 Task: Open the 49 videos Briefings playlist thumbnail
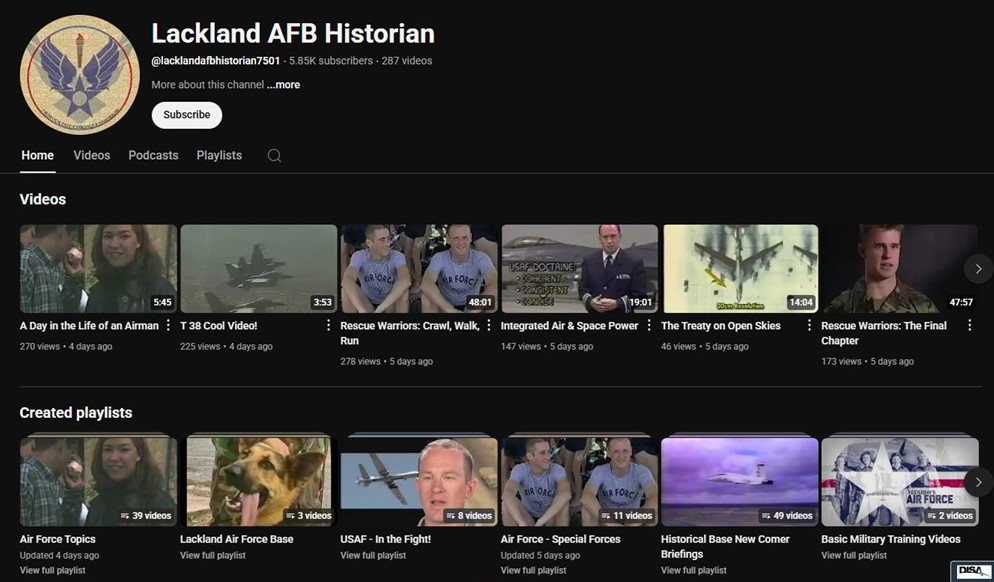(x=740, y=481)
